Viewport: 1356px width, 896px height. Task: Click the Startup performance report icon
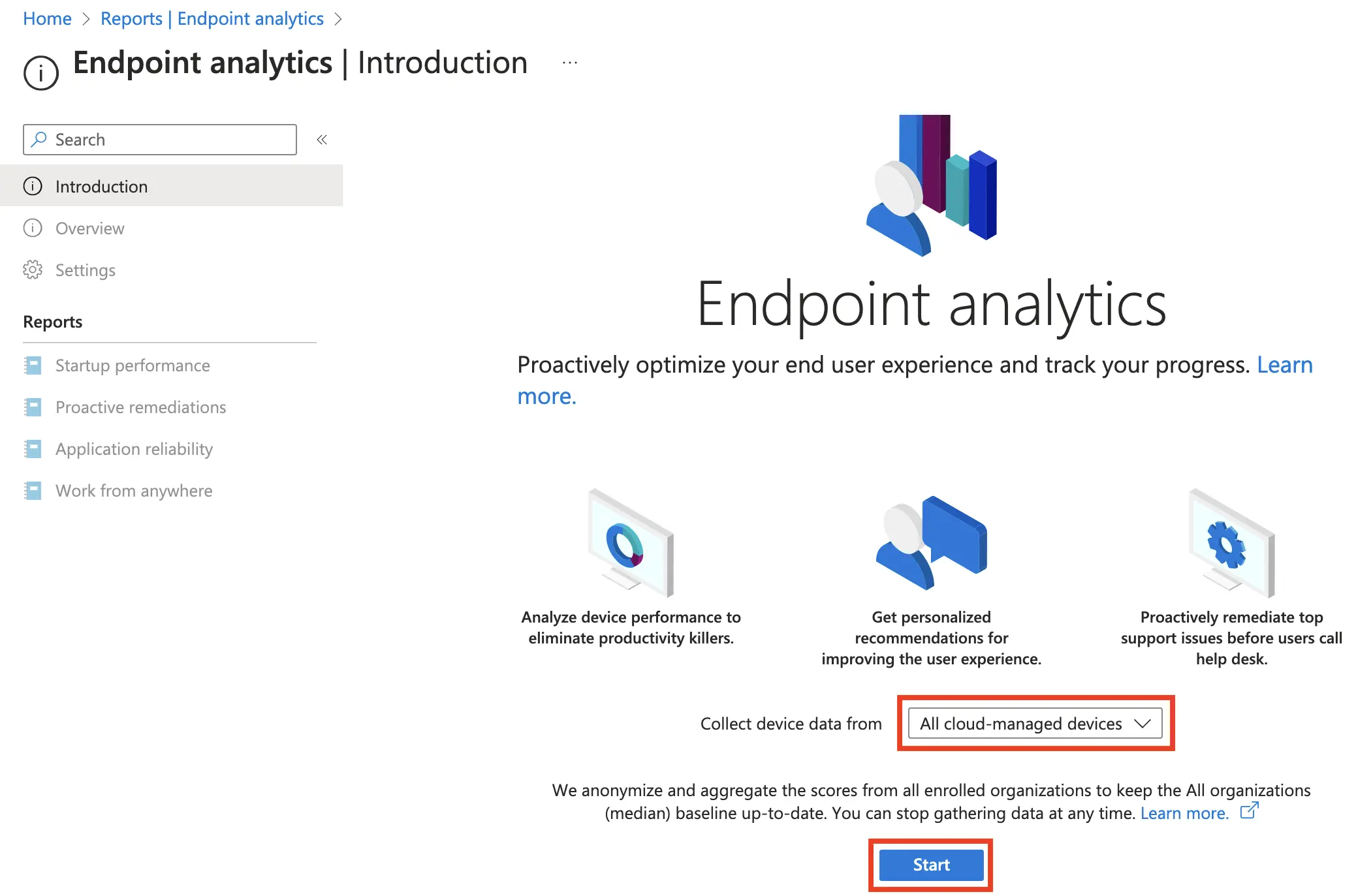click(33, 365)
